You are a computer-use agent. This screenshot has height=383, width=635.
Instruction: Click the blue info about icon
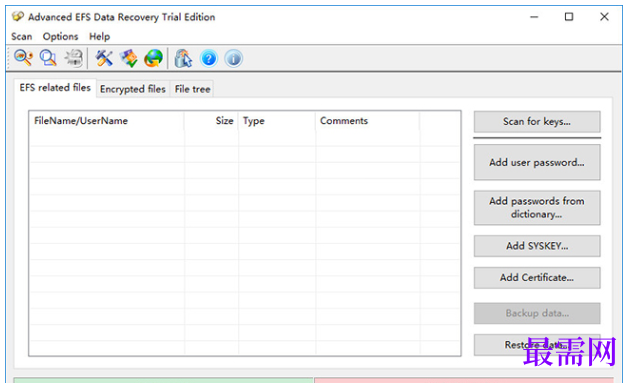tap(234, 59)
